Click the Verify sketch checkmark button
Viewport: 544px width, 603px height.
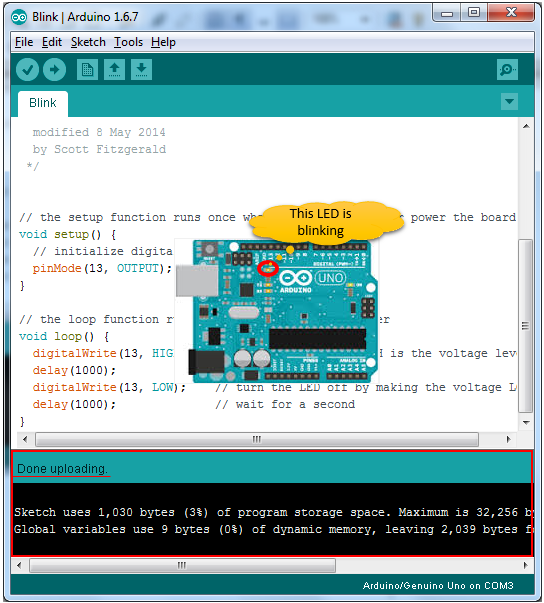point(27,70)
